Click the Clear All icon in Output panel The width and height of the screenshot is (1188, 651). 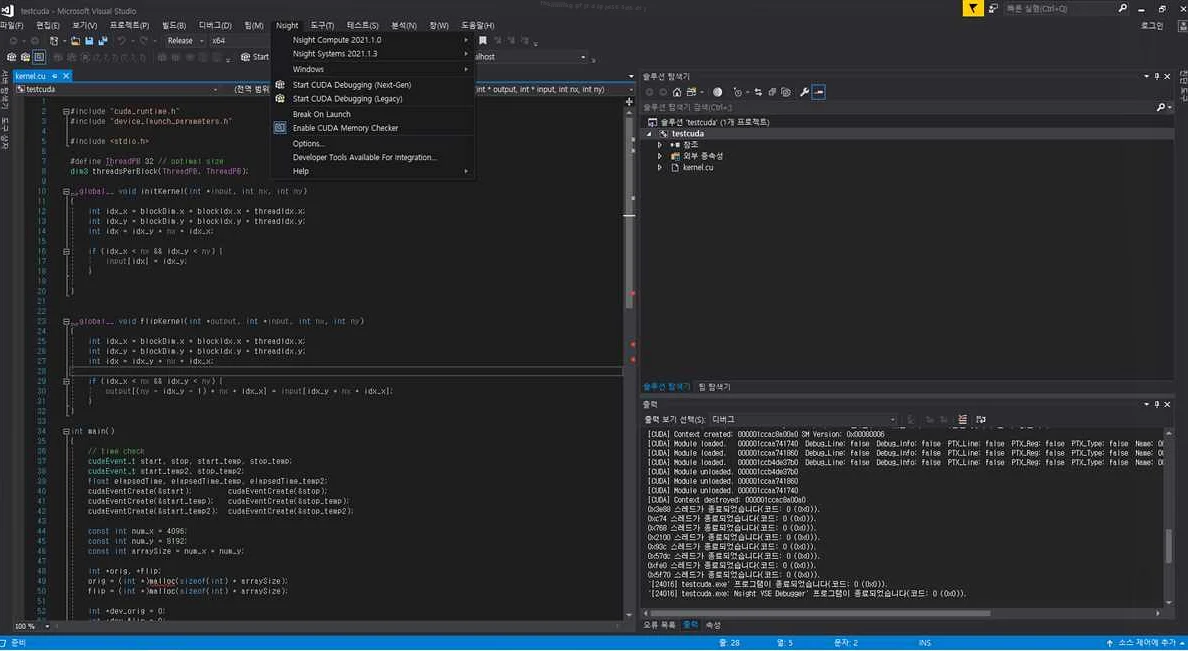click(x=962, y=419)
